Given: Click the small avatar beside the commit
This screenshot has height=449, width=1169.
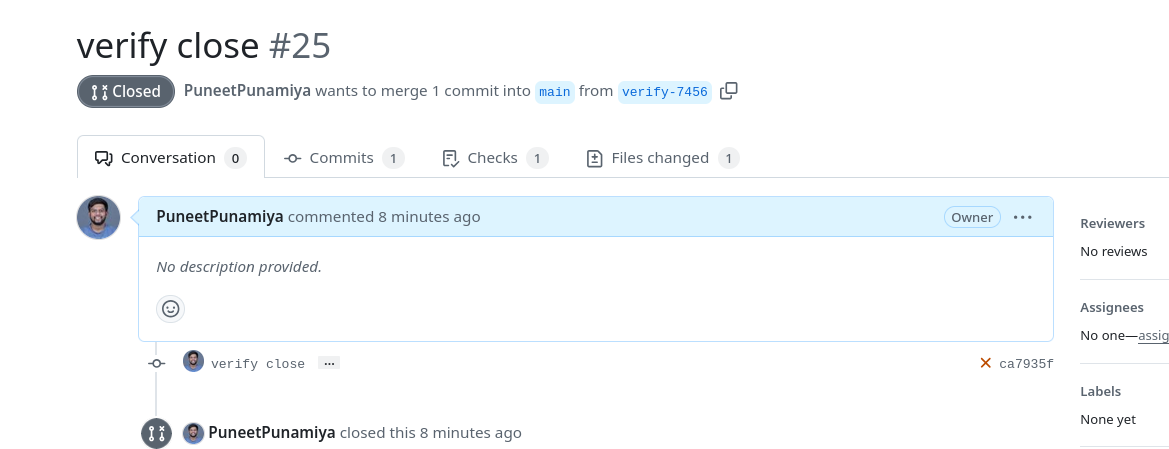Looking at the screenshot, I should coord(193,362).
